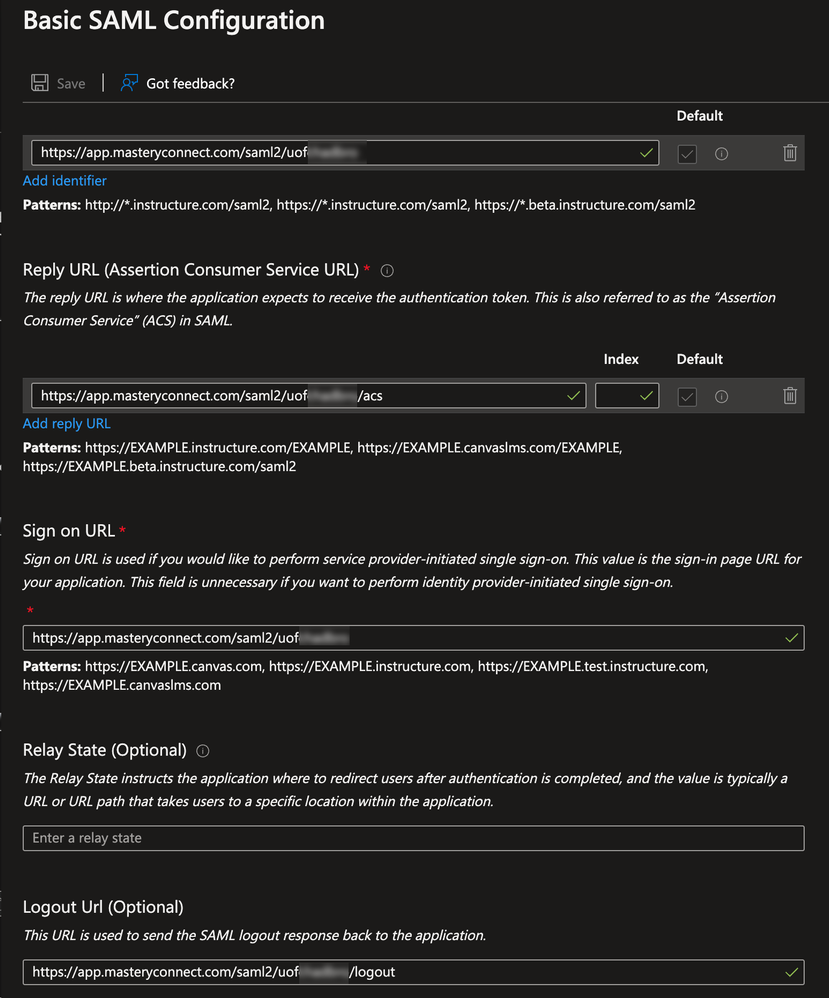Click the reply URL Index field
Screen dimensions: 829x998
click(620, 396)
